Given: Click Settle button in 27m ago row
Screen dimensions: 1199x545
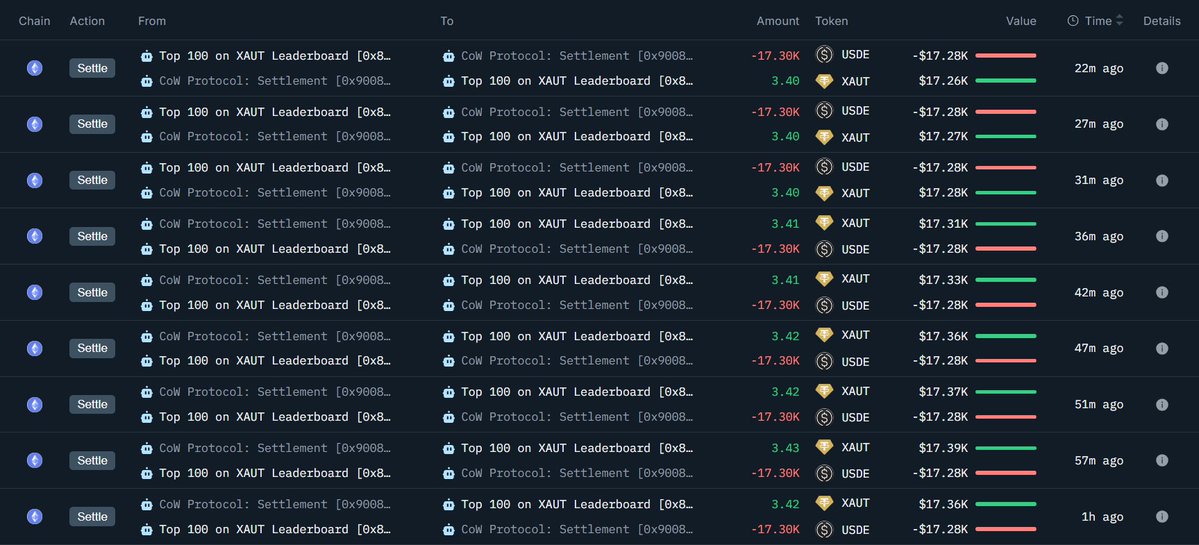Looking at the screenshot, I should 93,124.
